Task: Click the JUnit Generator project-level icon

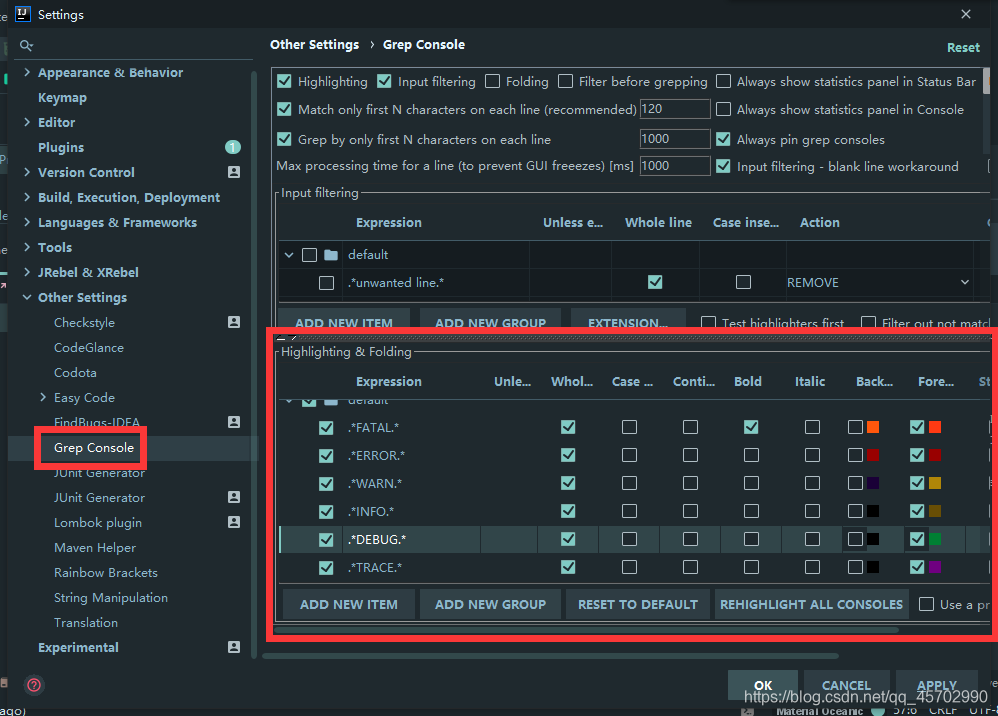Action: click(x=234, y=496)
